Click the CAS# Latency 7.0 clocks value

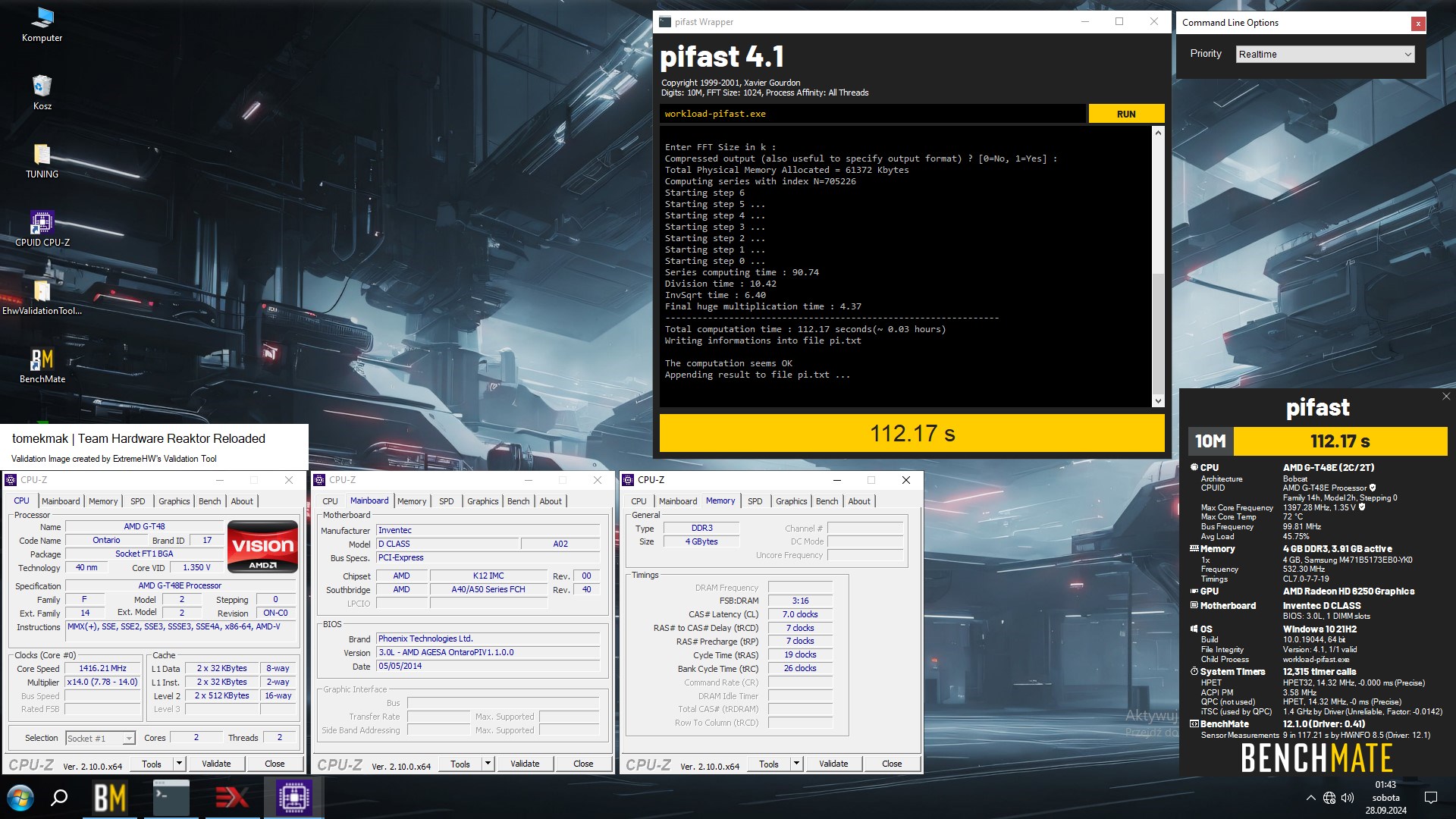point(800,615)
